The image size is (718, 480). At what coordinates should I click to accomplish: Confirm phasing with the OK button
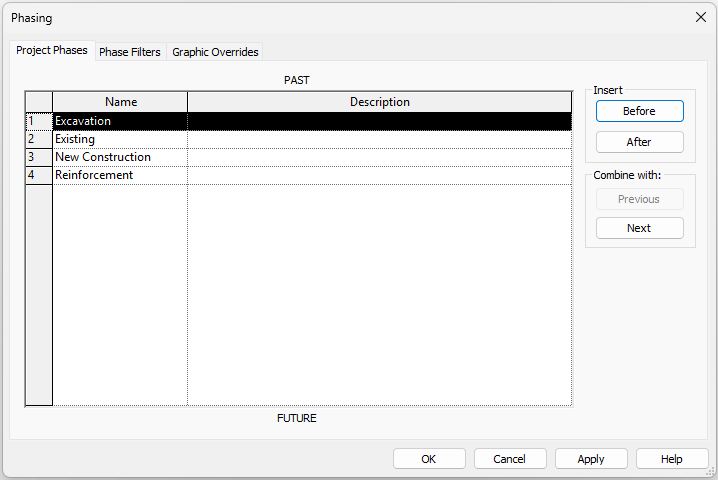pyautogui.click(x=429, y=459)
